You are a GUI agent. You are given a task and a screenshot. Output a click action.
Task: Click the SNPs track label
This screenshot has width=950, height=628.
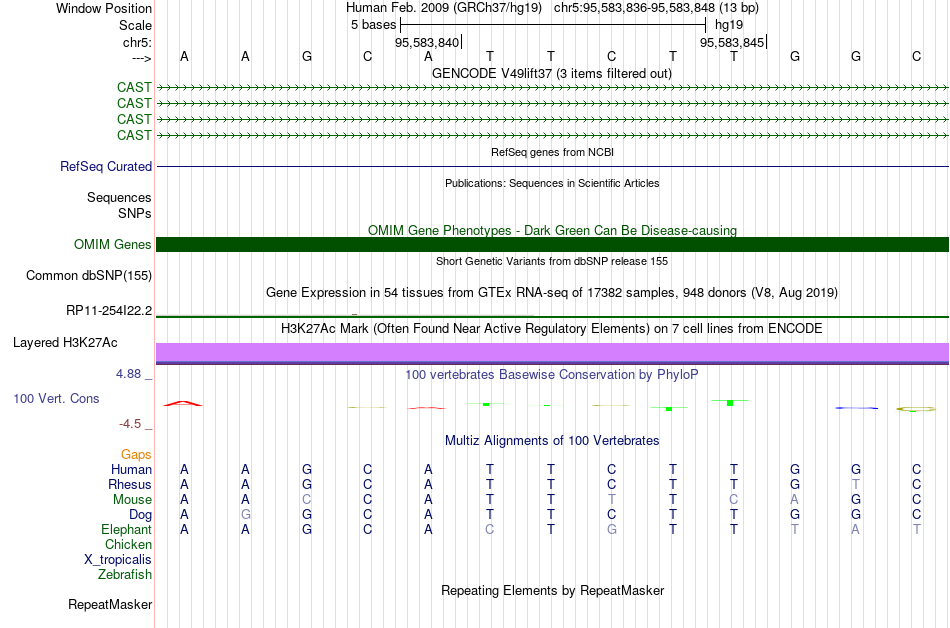point(135,213)
